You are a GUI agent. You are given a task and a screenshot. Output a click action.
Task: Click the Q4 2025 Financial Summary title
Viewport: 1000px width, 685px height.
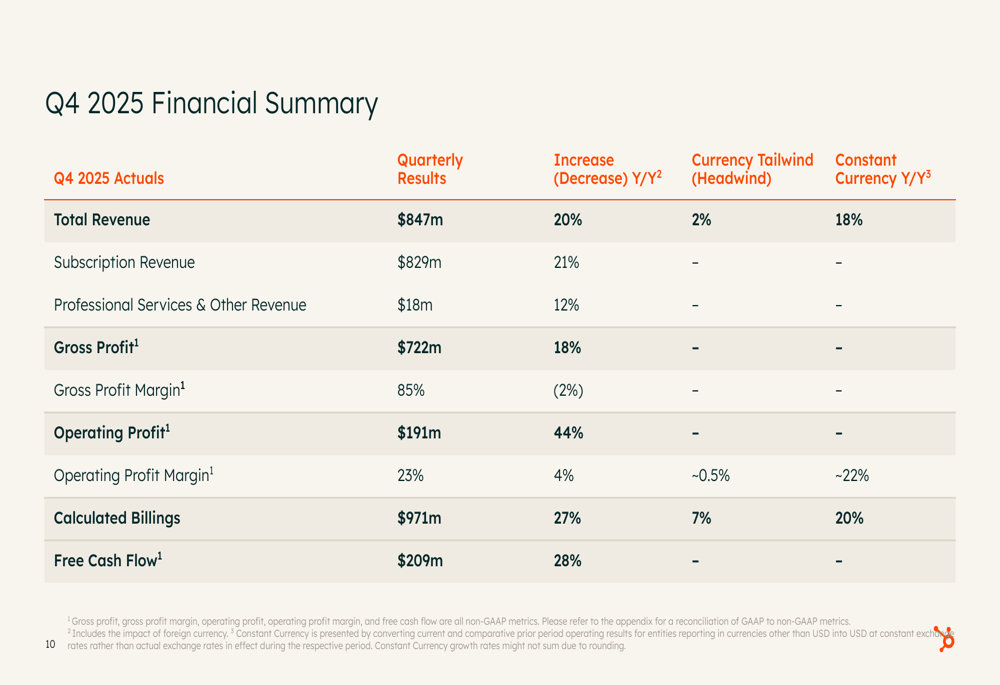tap(211, 104)
